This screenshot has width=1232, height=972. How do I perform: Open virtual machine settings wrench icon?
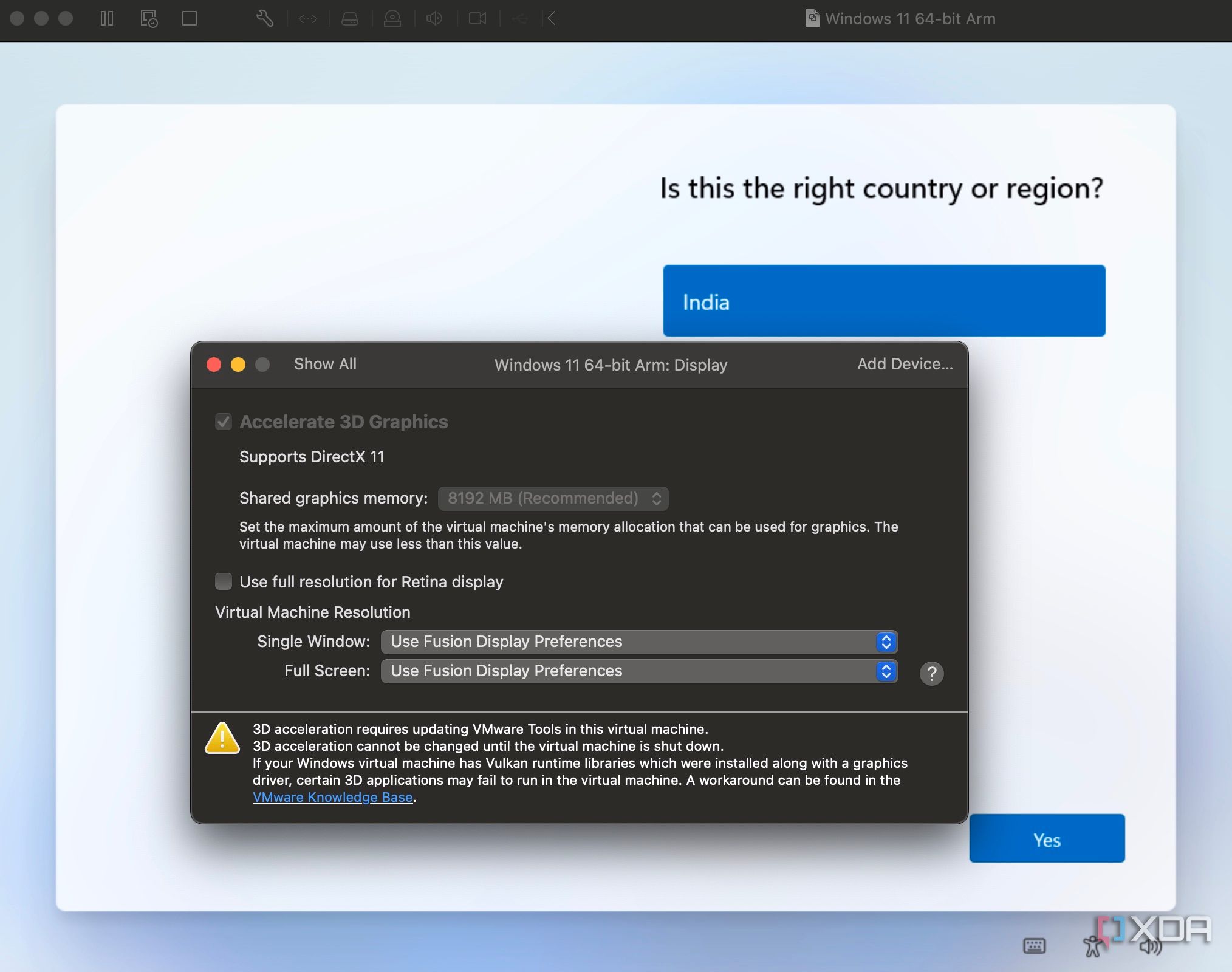point(264,18)
